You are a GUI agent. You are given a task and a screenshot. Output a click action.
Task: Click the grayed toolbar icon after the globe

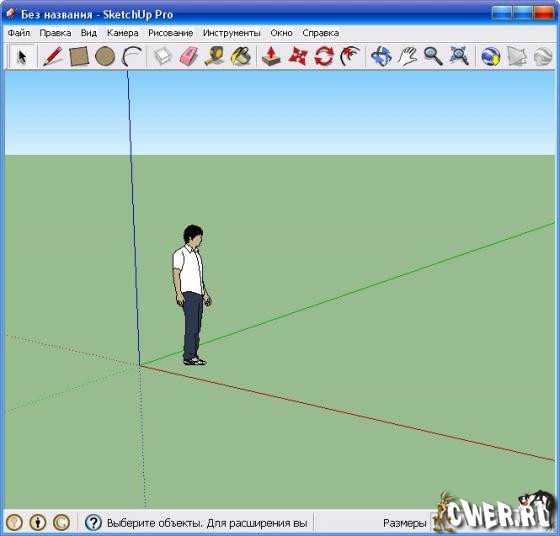point(517,56)
